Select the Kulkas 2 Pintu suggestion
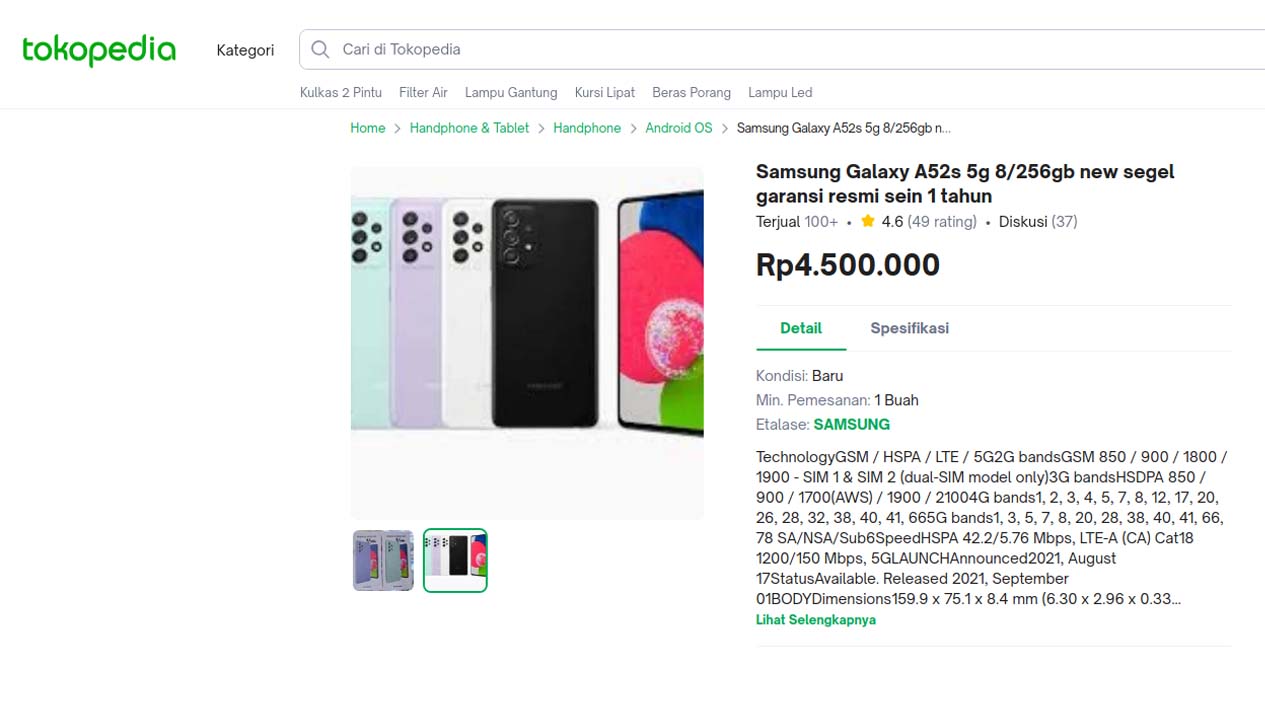This screenshot has height=711, width=1265. click(340, 92)
